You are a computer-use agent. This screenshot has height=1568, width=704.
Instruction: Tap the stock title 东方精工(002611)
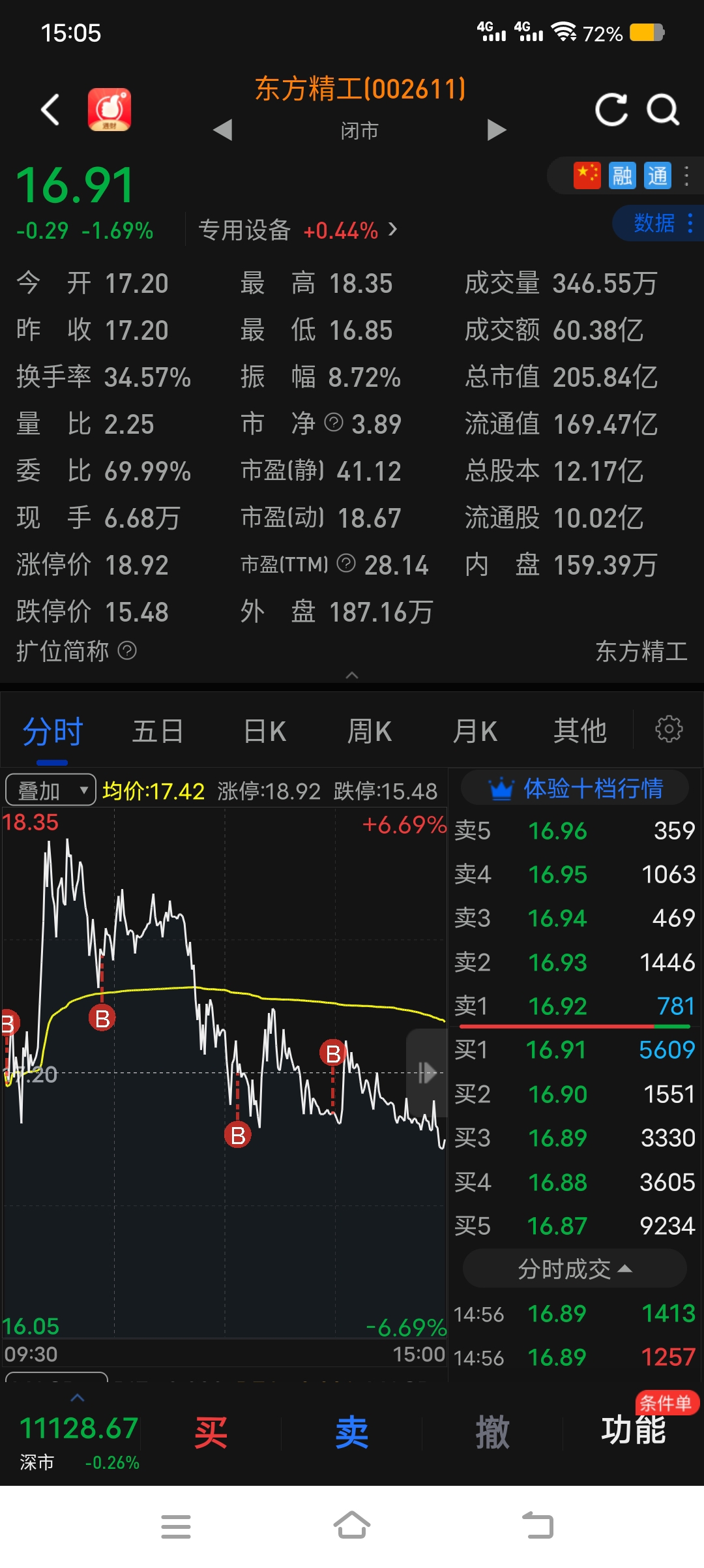(360, 89)
